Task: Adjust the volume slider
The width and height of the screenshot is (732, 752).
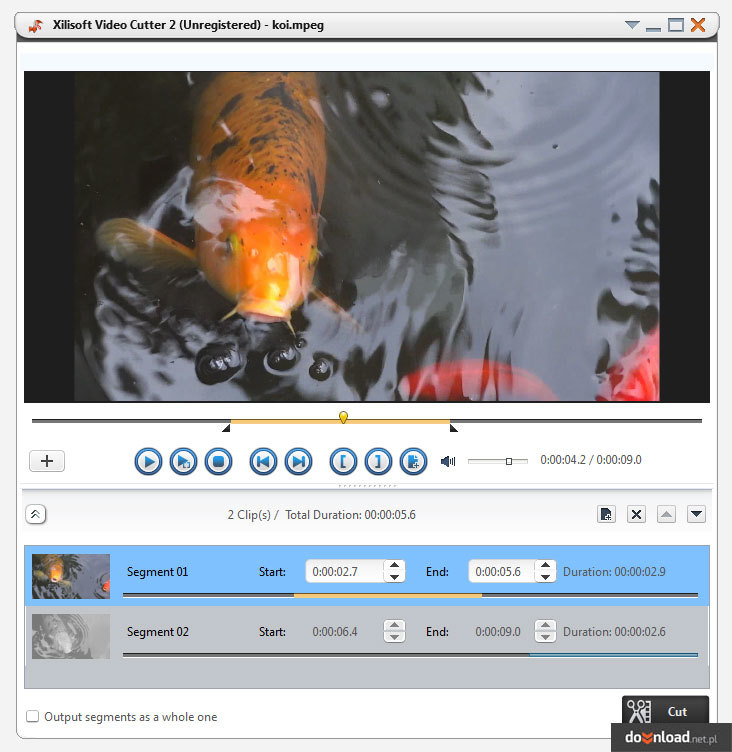Action: pyautogui.click(x=498, y=461)
